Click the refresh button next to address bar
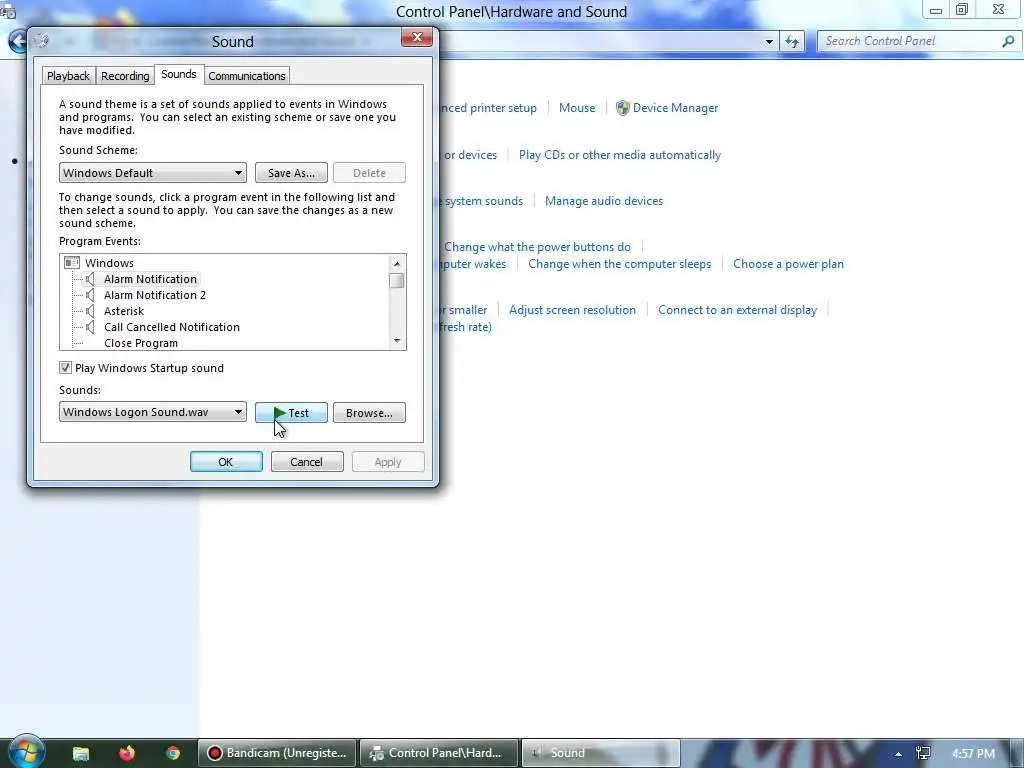Image resolution: width=1024 pixels, height=768 pixels. 792,42
